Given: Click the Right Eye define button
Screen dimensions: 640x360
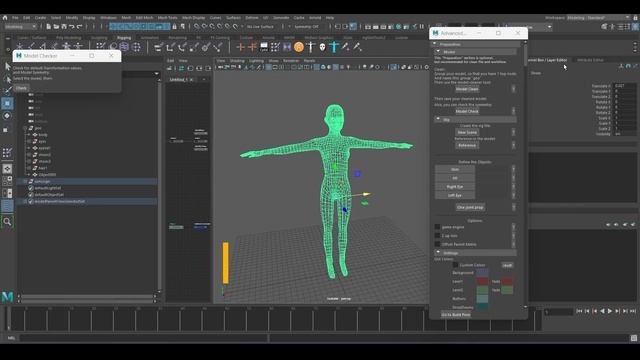Looking at the screenshot, I should click(455, 187).
